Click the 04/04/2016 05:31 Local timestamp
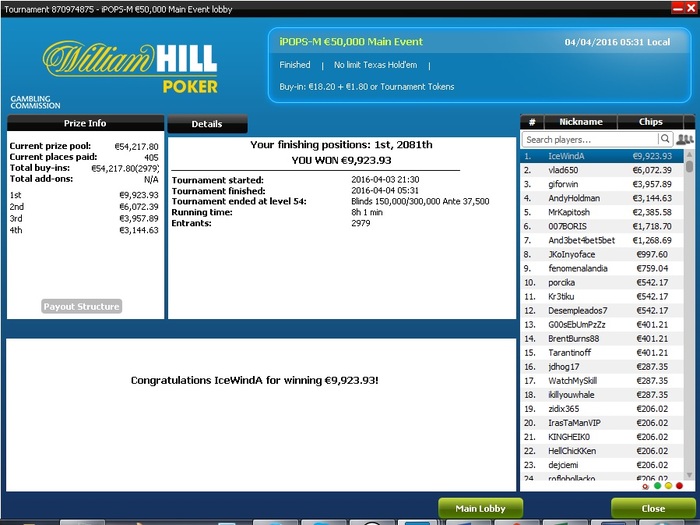Image resolution: width=700 pixels, height=525 pixels. (617, 42)
